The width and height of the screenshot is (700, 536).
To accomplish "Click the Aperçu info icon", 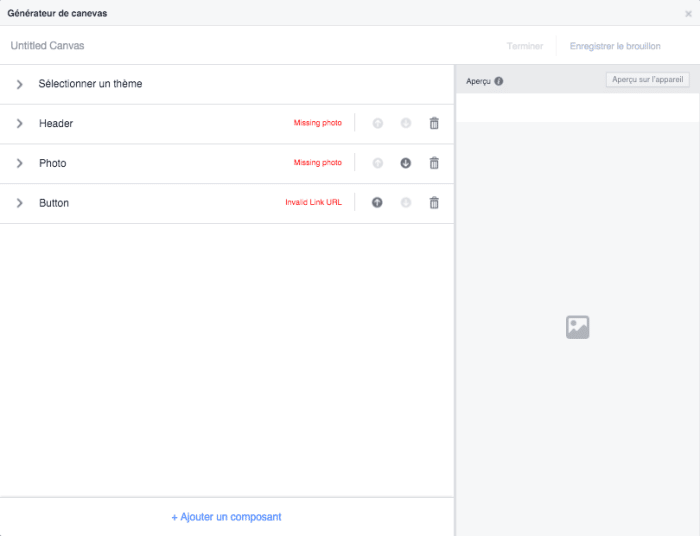I will [499, 81].
